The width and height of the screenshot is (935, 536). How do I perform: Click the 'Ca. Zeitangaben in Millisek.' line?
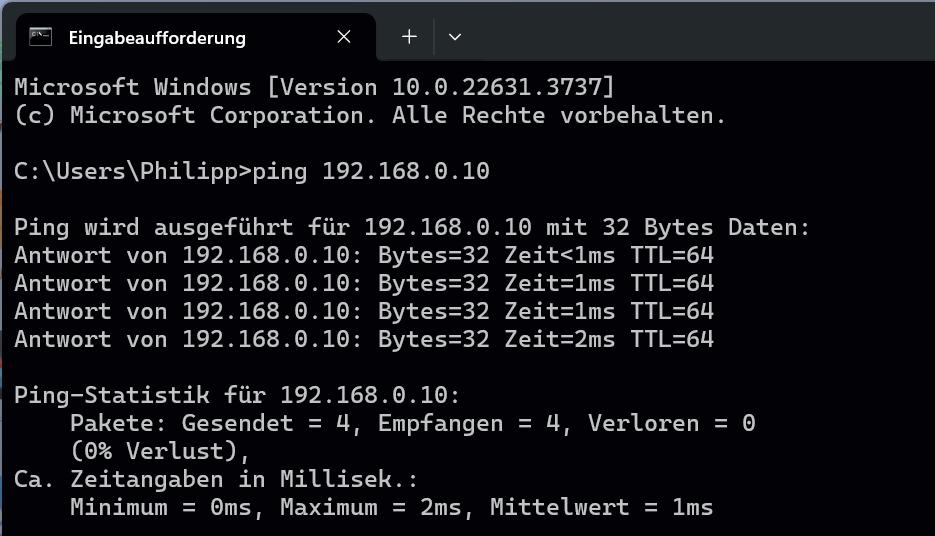tap(216, 479)
